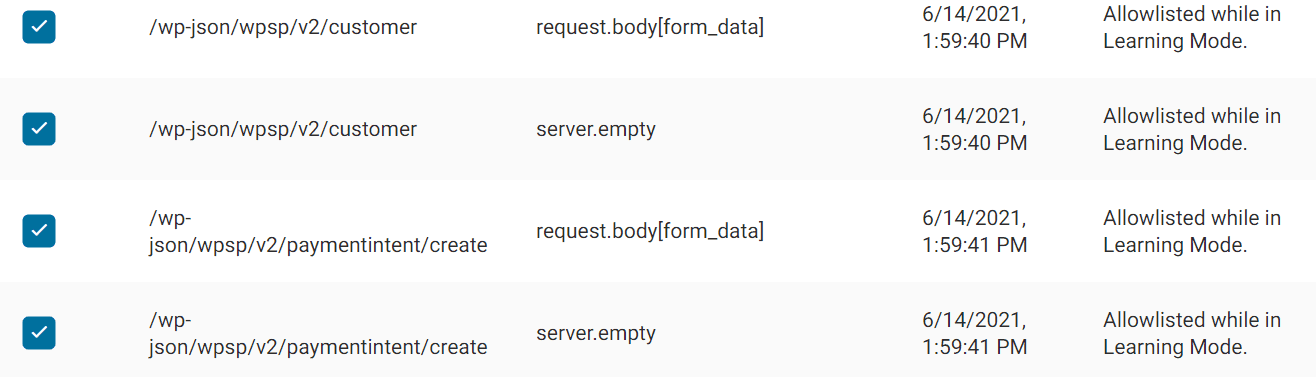Click paymentintent/create URL beside server.empty
This screenshot has width=1316, height=377.
click(318, 333)
